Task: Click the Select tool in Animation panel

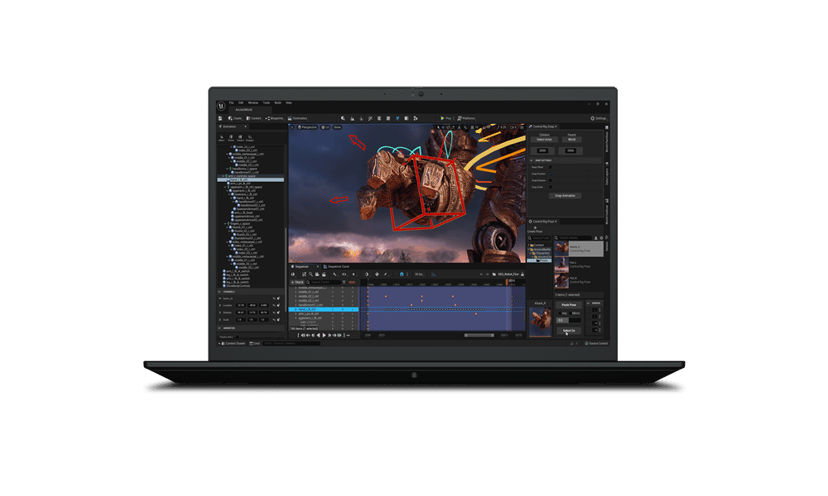Action: [x=222, y=137]
